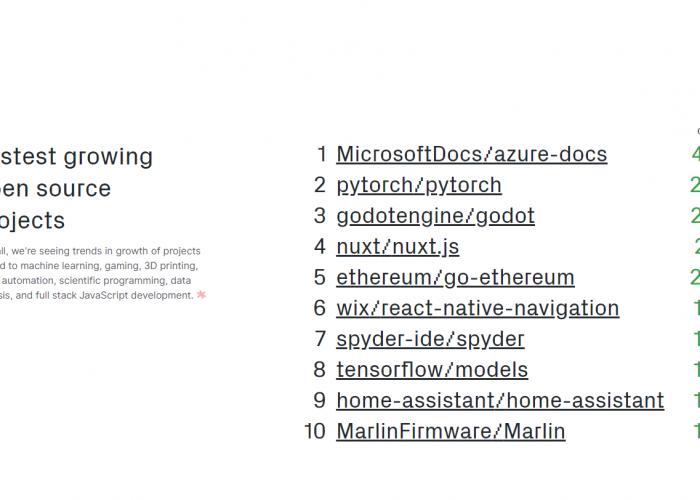
Task: Click green growth figure next to pytorch
Action: 695,185
